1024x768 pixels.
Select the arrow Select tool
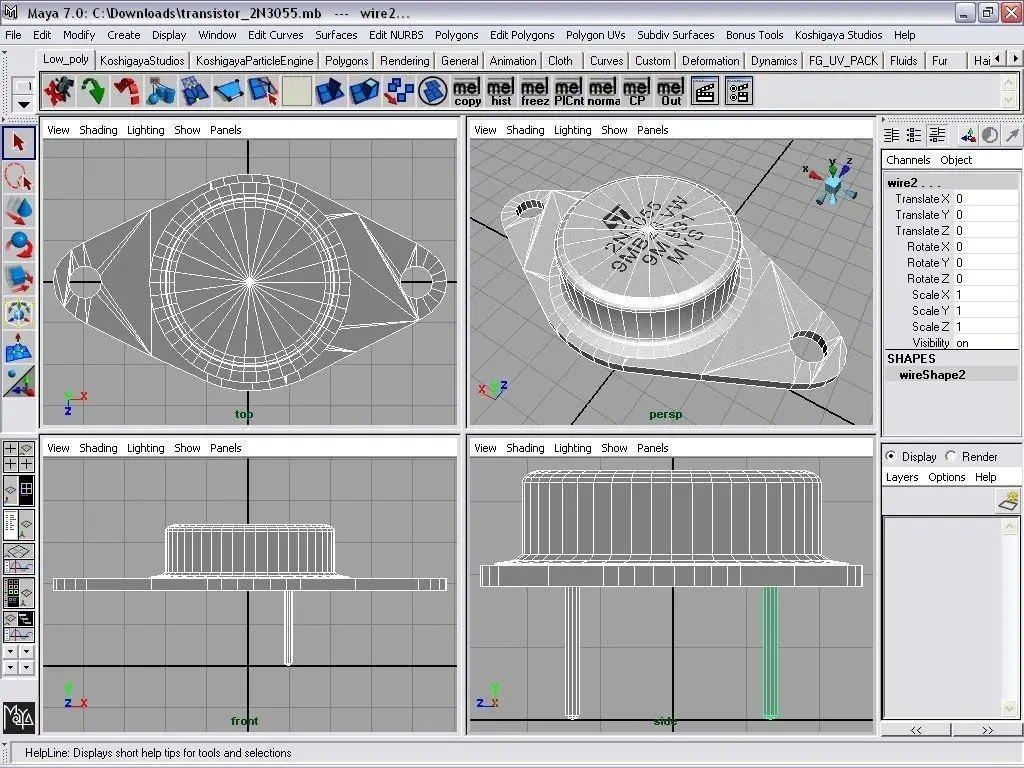[x=18, y=142]
